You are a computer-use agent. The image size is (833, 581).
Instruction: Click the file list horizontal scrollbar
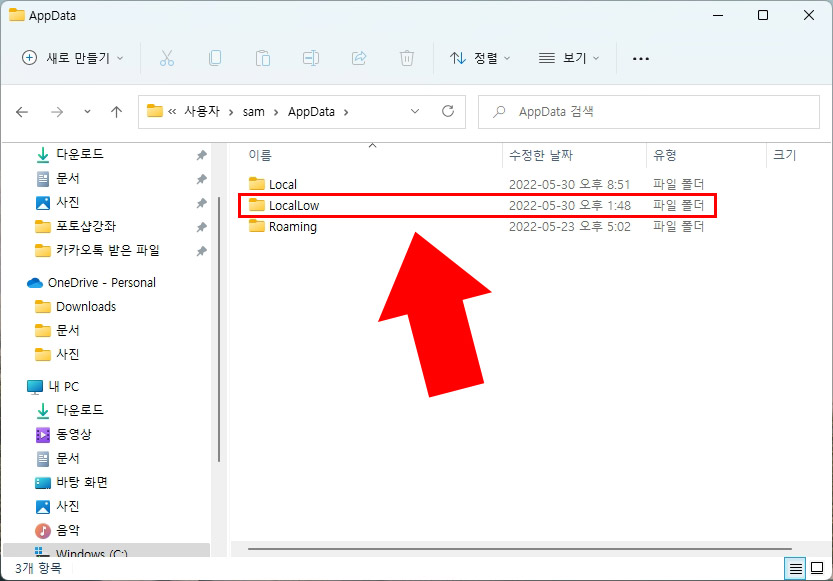point(520,549)
